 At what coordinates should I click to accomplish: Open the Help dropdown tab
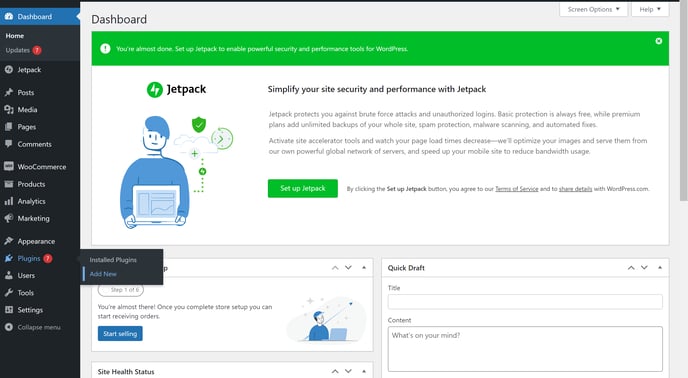(650, 9)
